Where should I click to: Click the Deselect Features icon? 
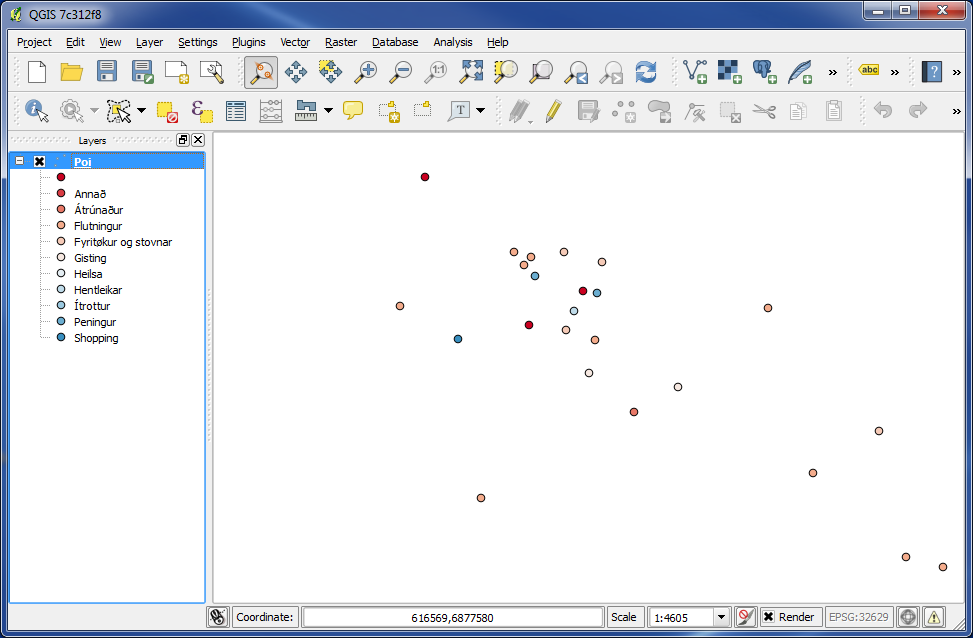click(x=167, y=112)
